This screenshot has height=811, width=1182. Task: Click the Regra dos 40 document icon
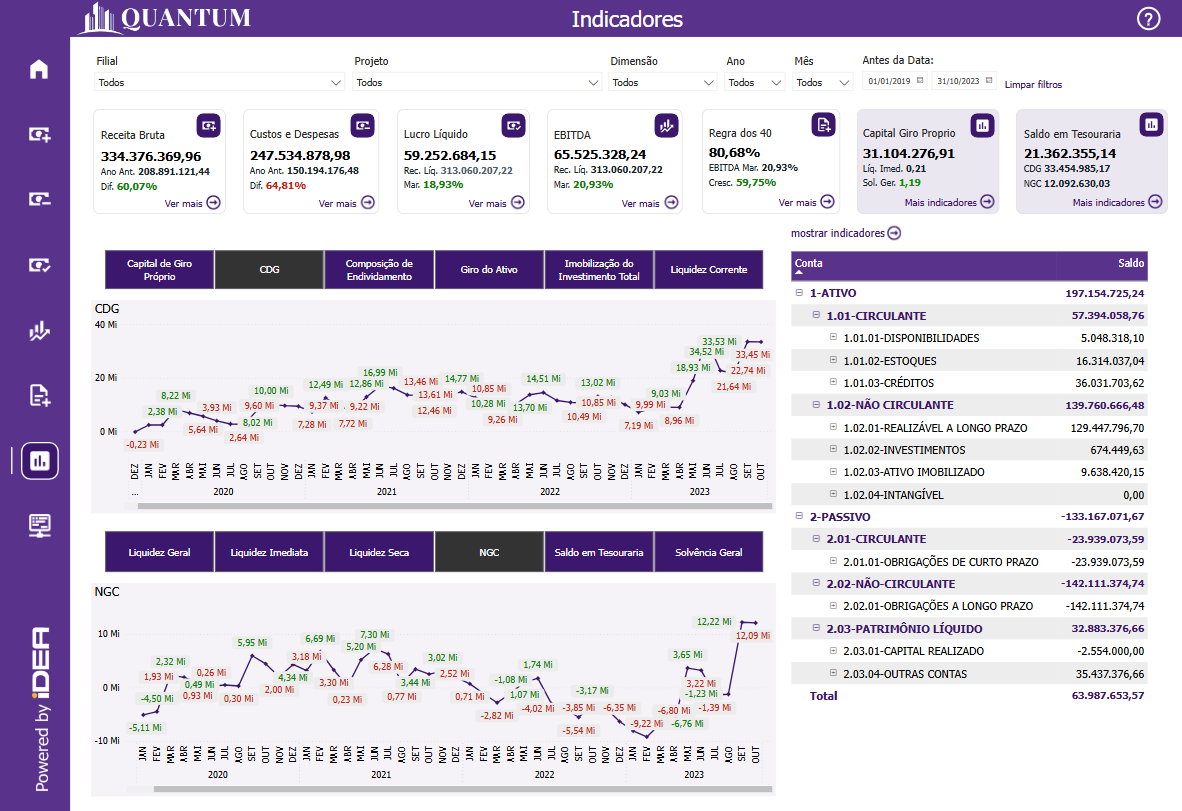coord(823,124)
